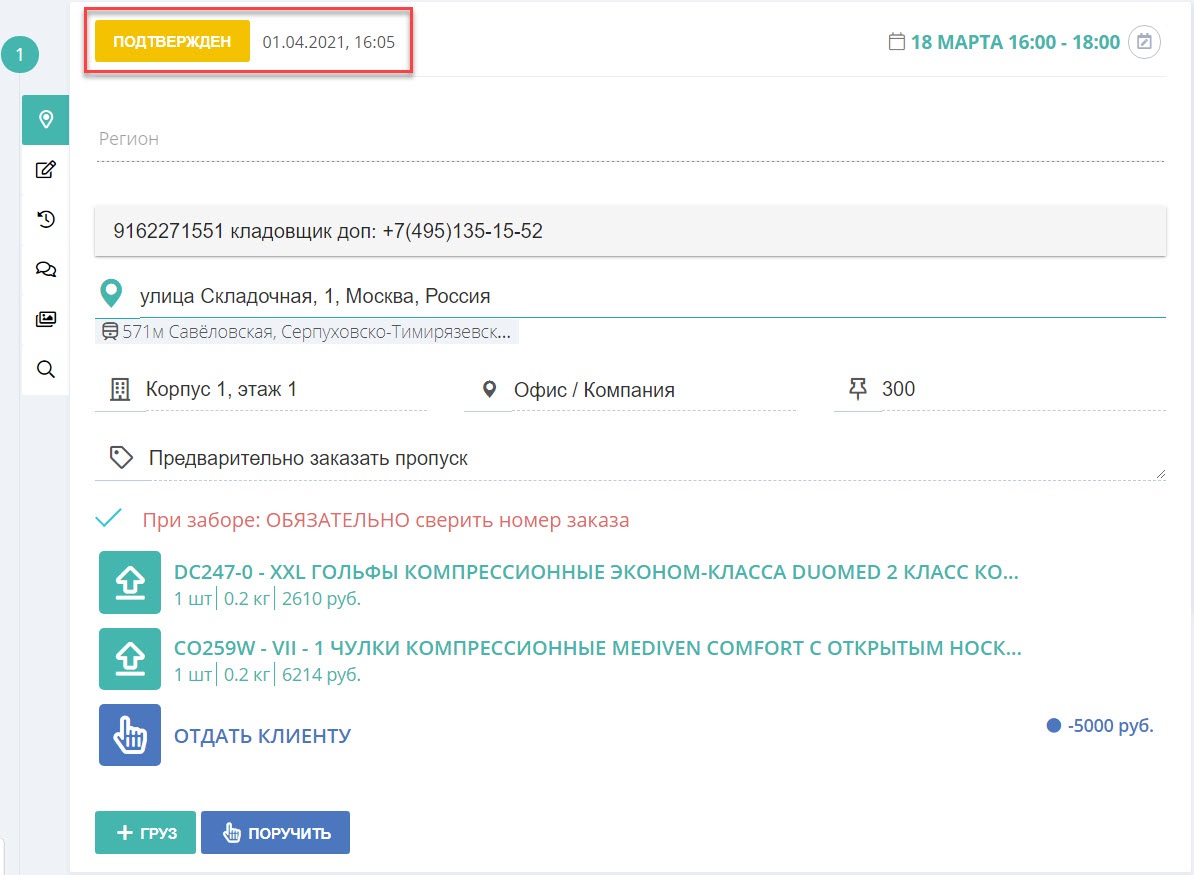Click upload icon for DC247-0 item

pyautogui.click(x=129, y=583)
